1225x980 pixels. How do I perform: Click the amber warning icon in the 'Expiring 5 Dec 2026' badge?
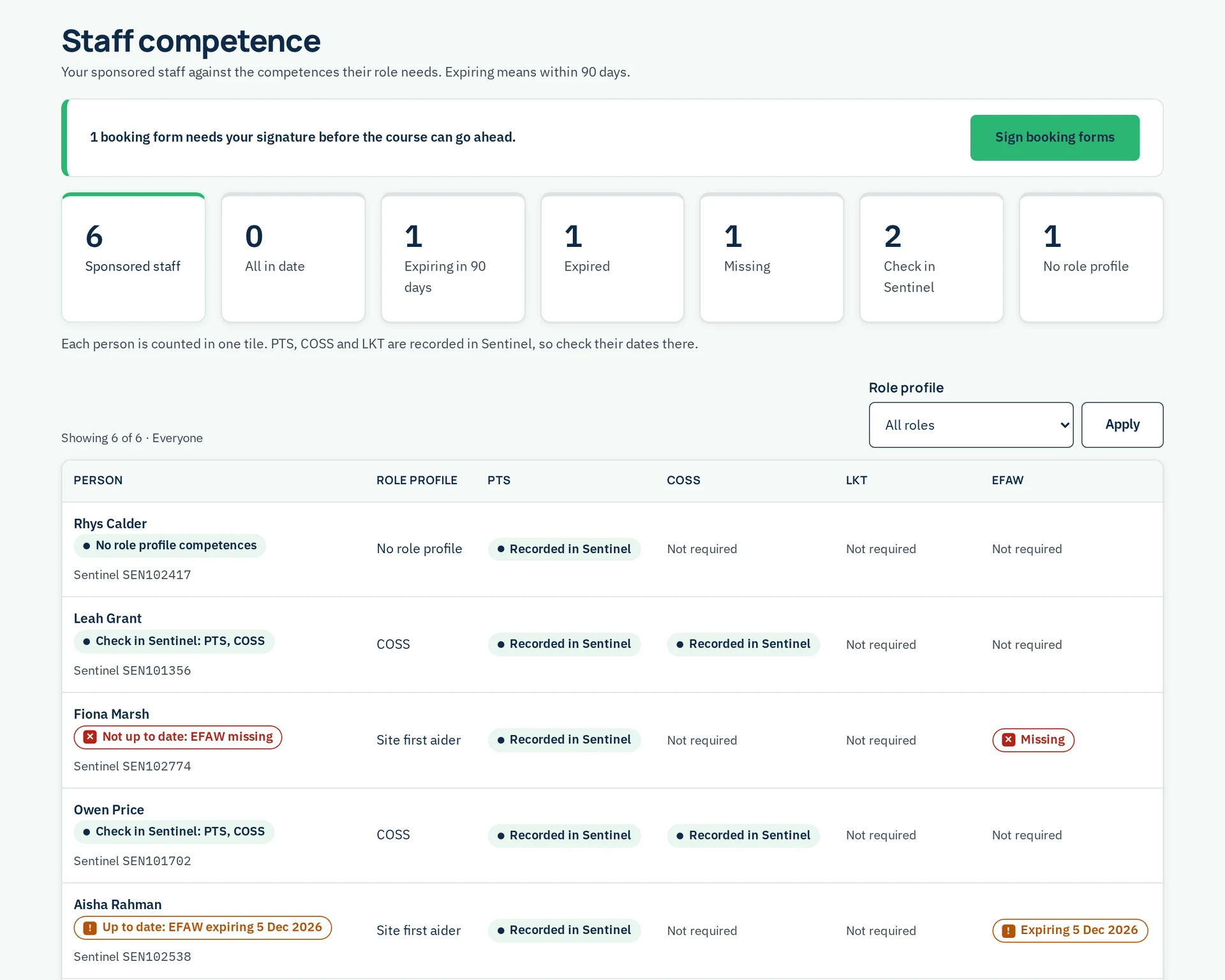click(1009, 931)
